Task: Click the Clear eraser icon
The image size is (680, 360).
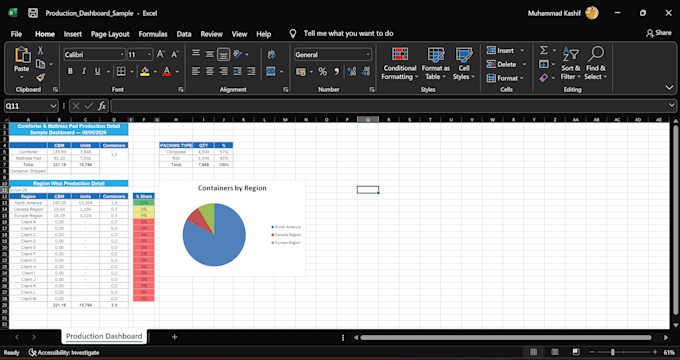Action: coord(544,78)
